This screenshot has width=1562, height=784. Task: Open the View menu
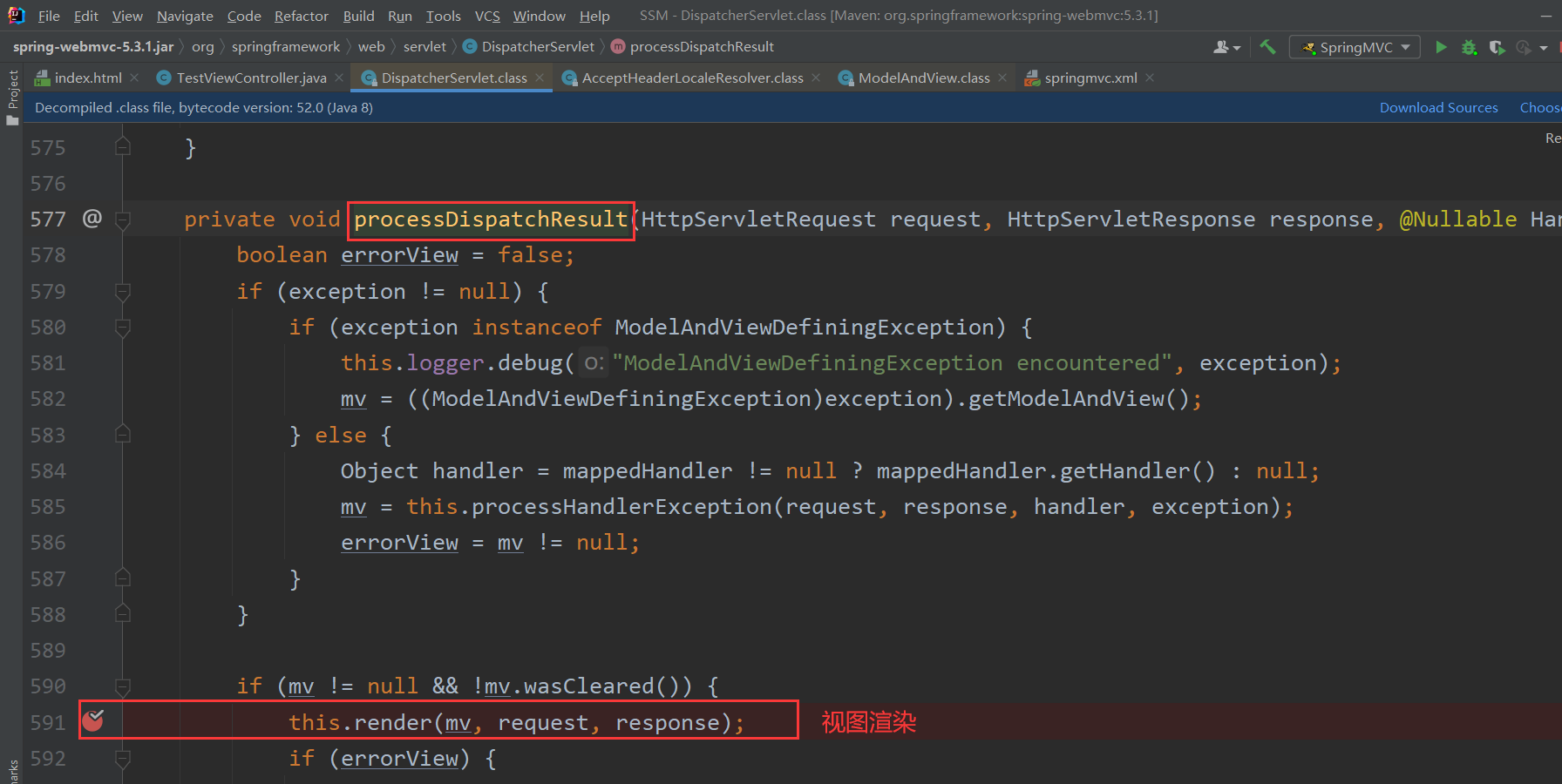click(127, 16)
